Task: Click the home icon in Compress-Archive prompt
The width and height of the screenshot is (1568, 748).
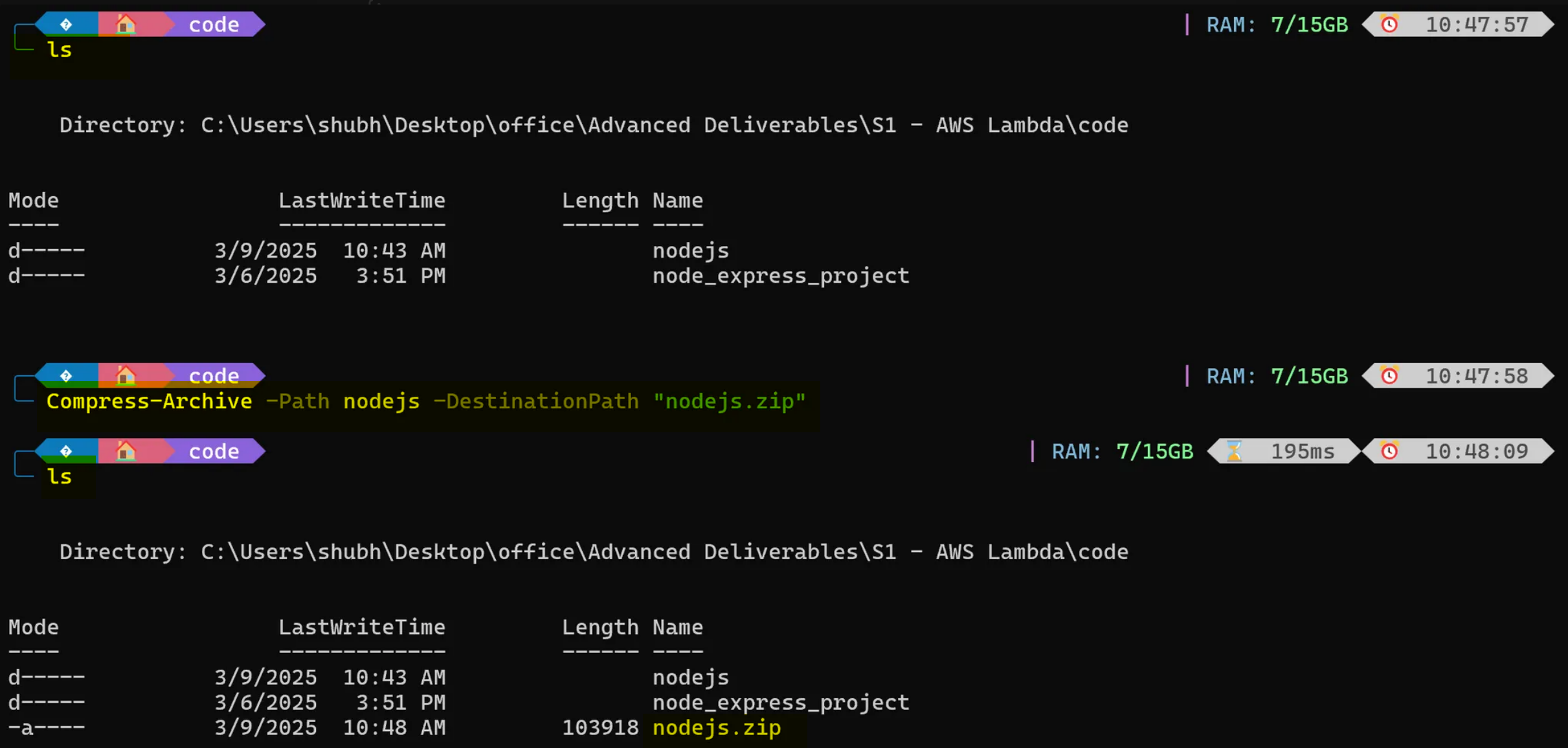Action: click(126, 375)
